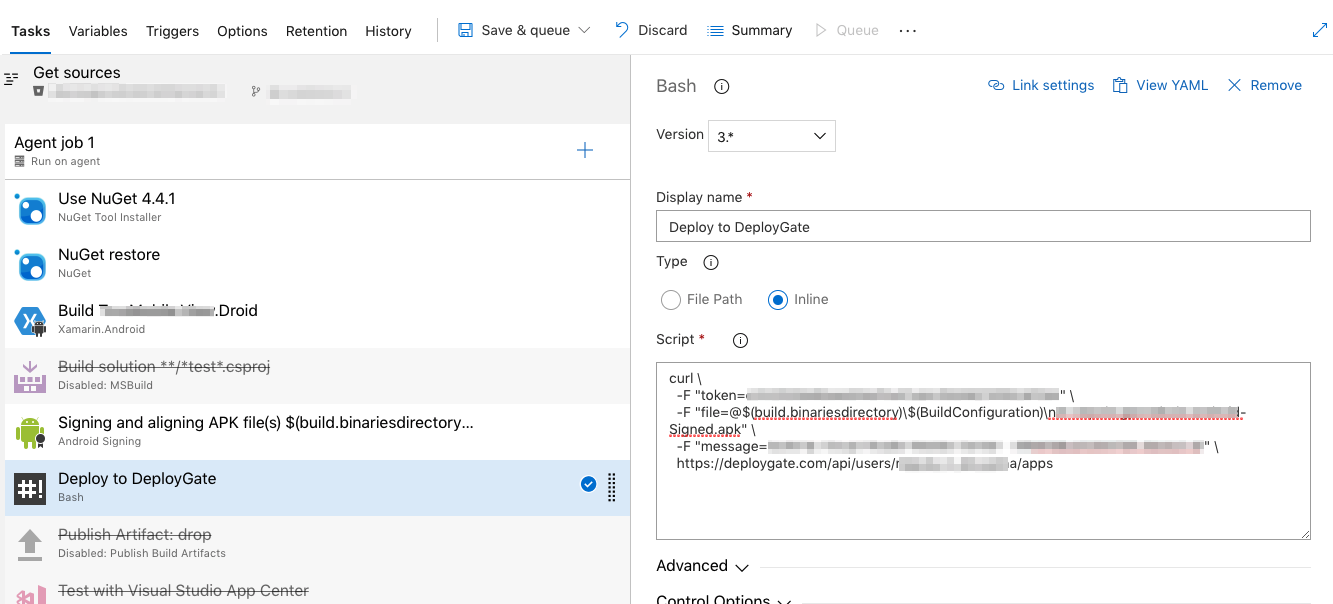Select the disabled Build solution task

(317, 375)
